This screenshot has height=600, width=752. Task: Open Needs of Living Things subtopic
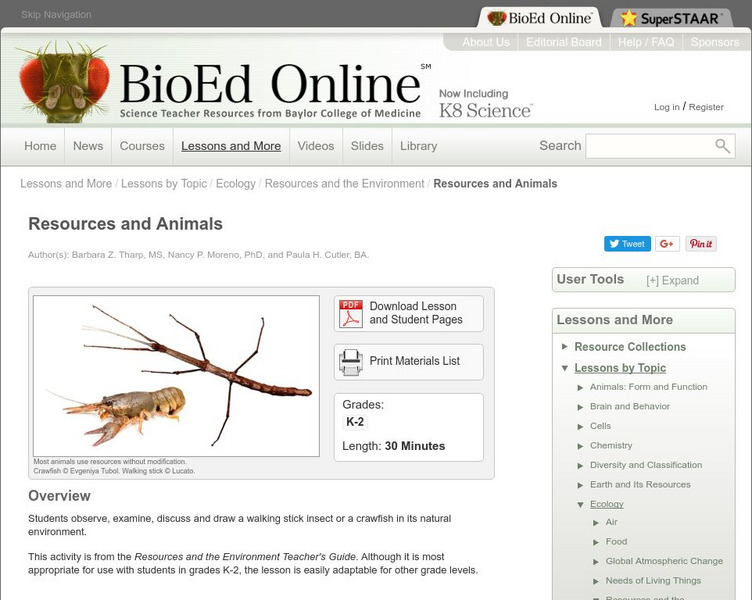point(653,581)
